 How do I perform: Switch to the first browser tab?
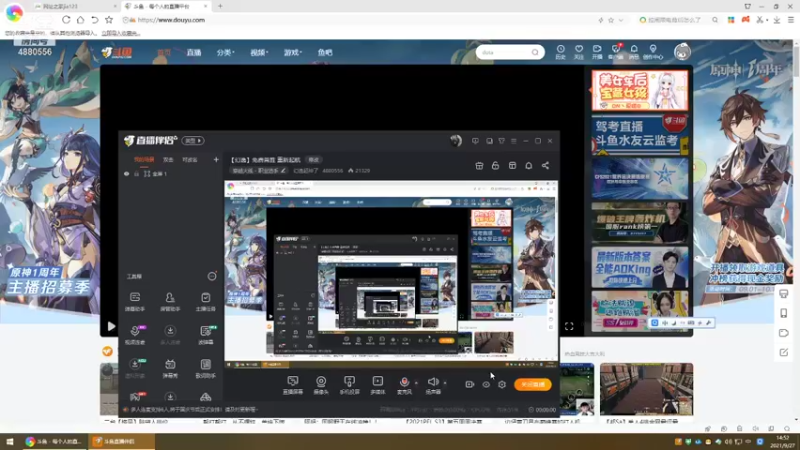click(x=74, y=6)
